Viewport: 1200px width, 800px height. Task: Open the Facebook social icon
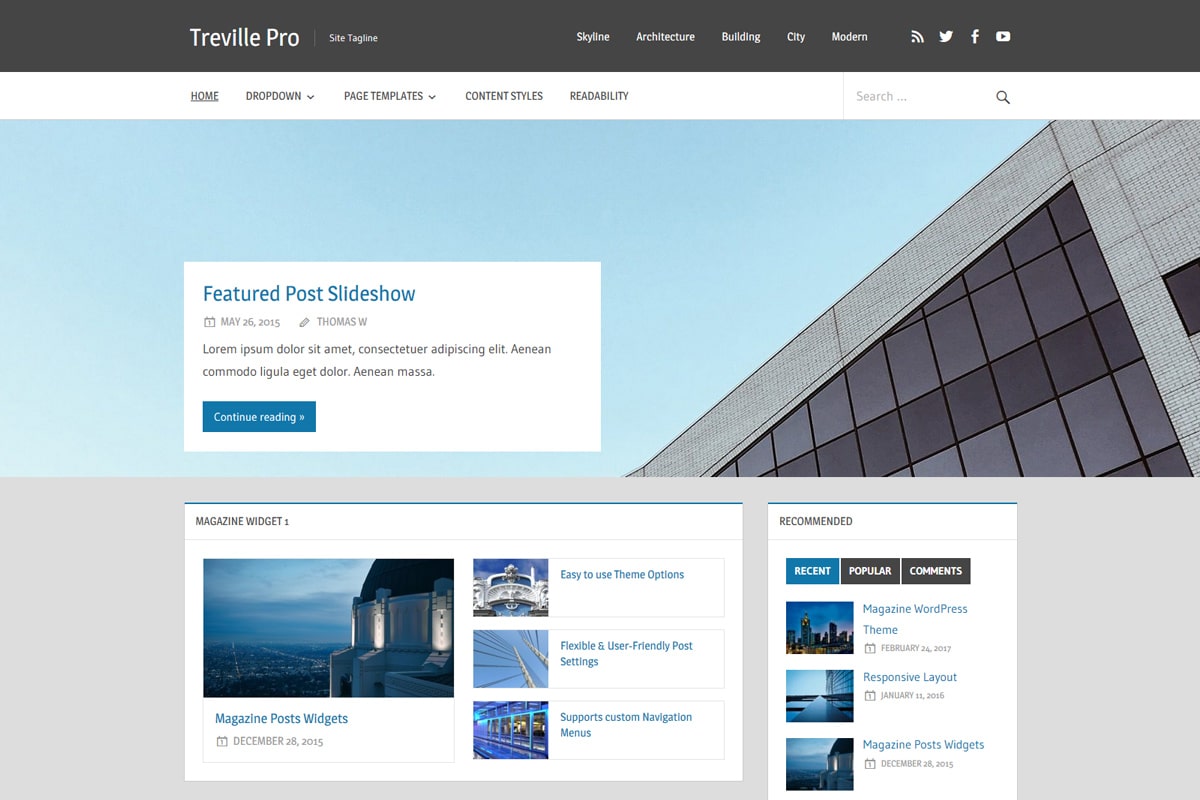[x=975, y=37]
